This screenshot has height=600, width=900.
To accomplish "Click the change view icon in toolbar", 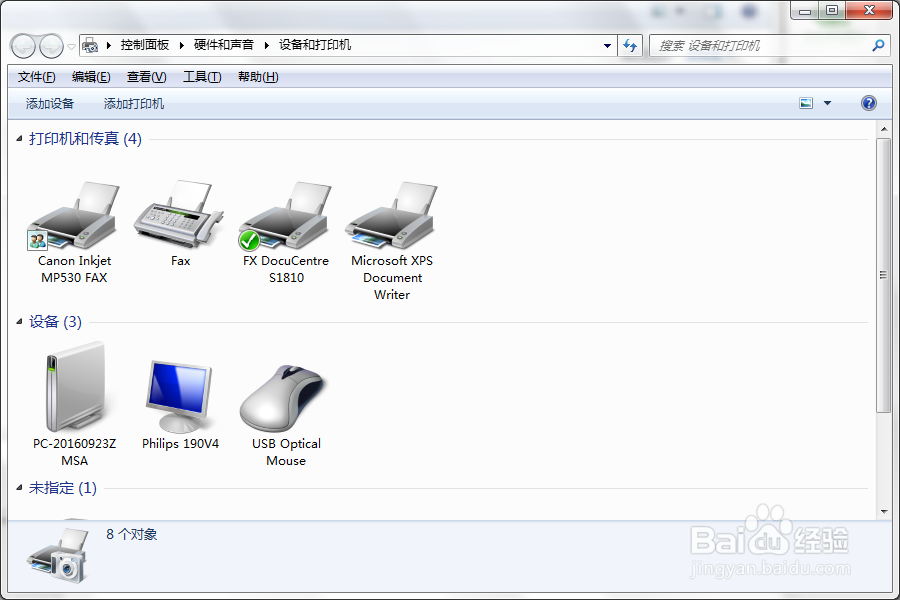I will [806, 103].
